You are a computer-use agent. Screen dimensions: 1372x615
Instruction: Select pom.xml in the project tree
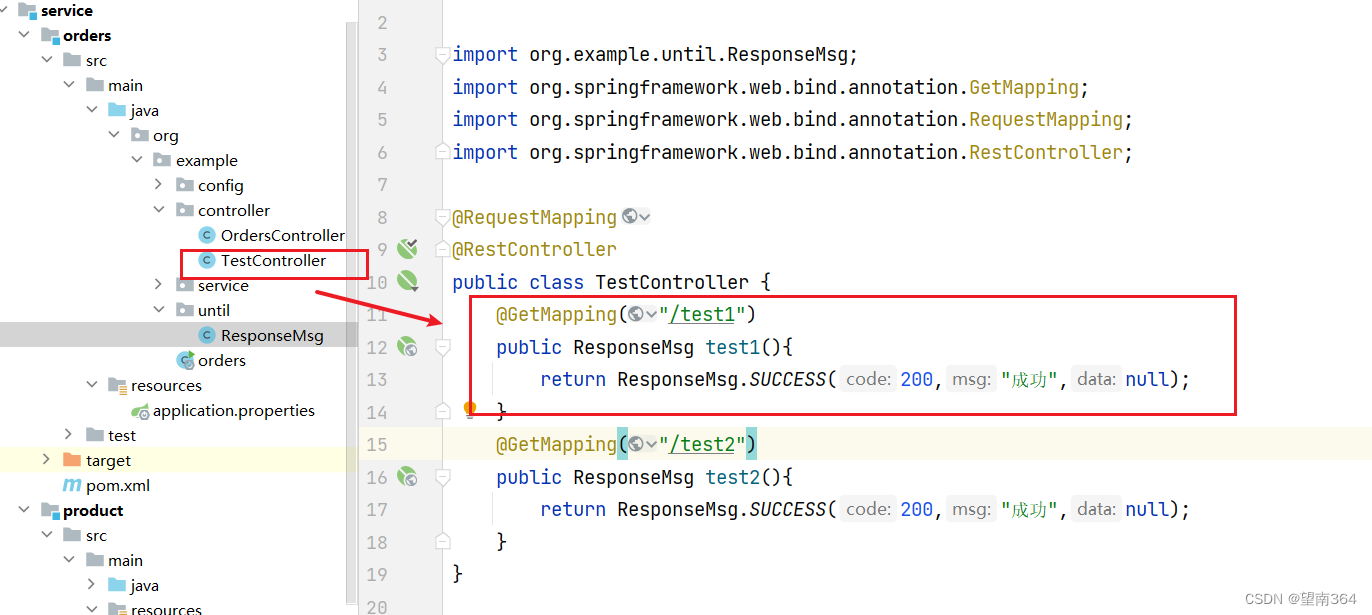coord(119,485)
